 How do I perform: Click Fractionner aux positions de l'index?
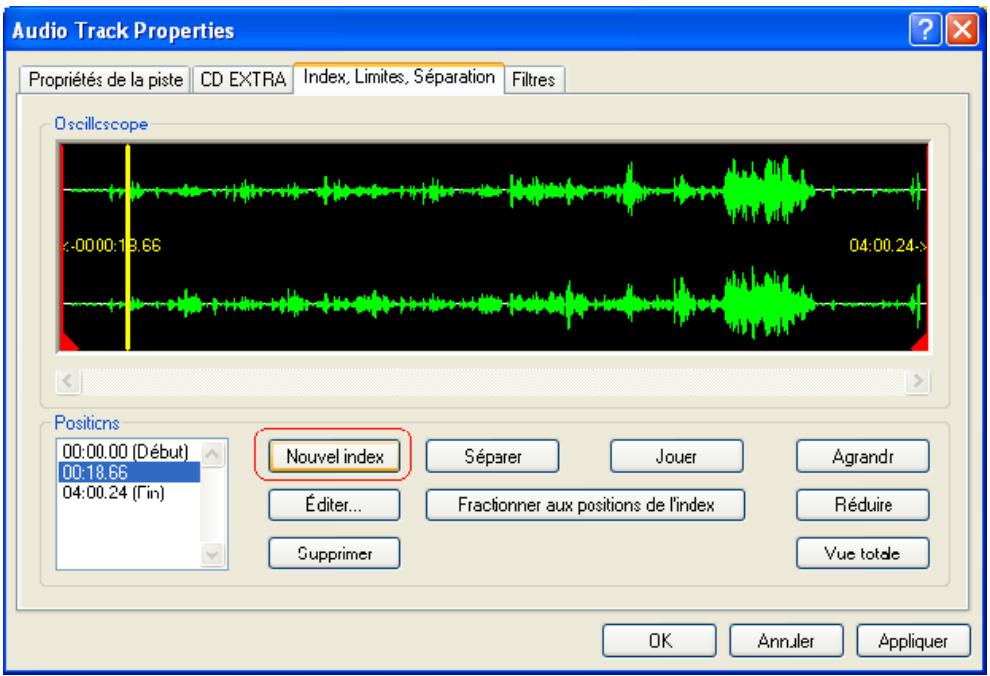(585, 505)
